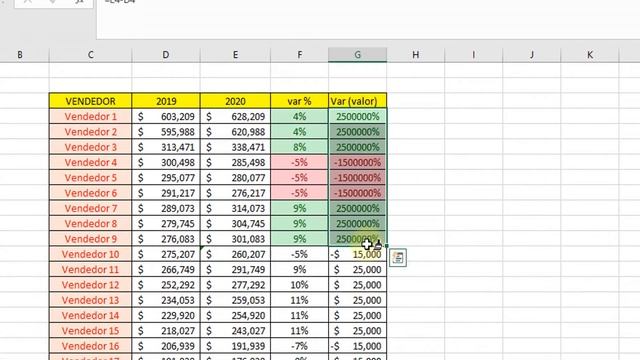Viewport: 640px width, 360px height.
Task: Click the 2020 value 280,077
Action: click(235, 178)
